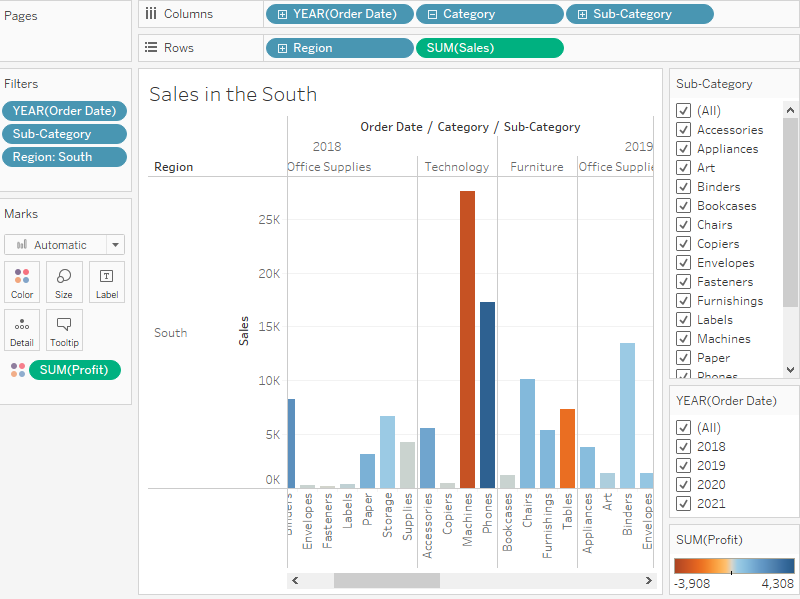Uncheck Bookcases in the Sub-Category filter
Viewport: 800px width, 599px height.
[684, 206]
